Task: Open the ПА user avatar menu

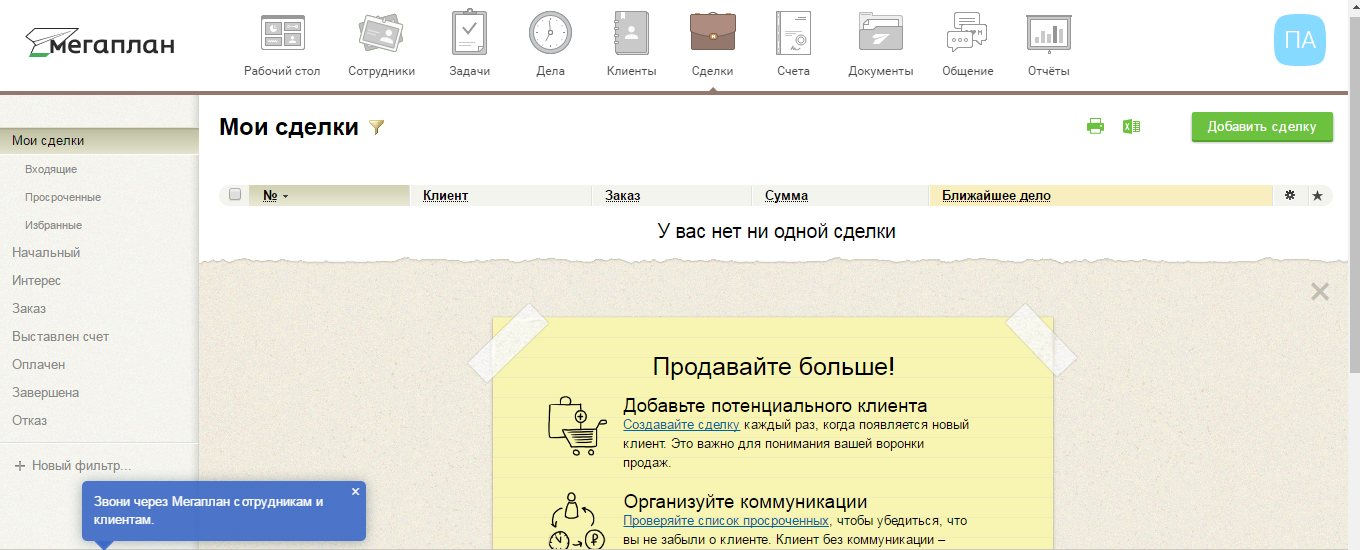Action: click(1299, 41)
